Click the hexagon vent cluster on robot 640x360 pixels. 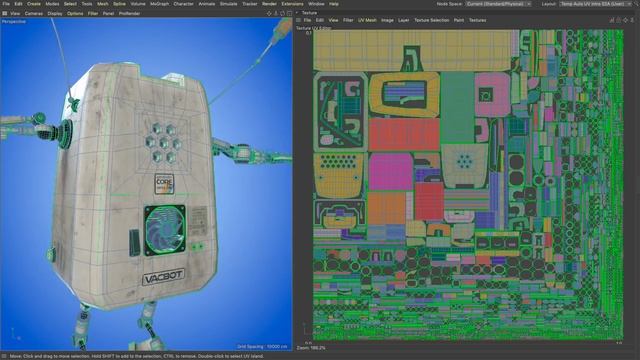click(x=164, y=143)
